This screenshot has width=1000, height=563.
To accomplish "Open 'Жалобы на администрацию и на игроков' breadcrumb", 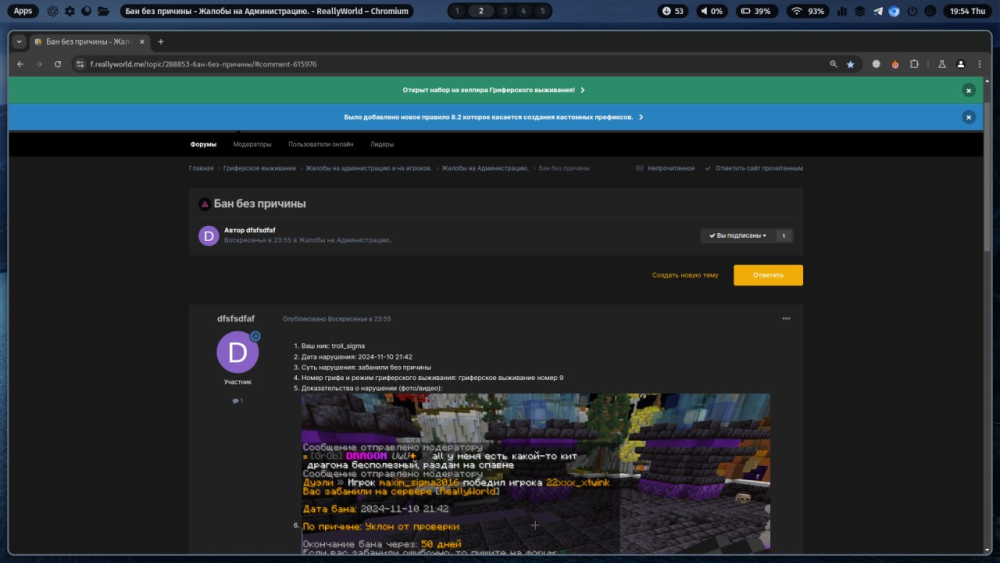I will click(368, 168).
